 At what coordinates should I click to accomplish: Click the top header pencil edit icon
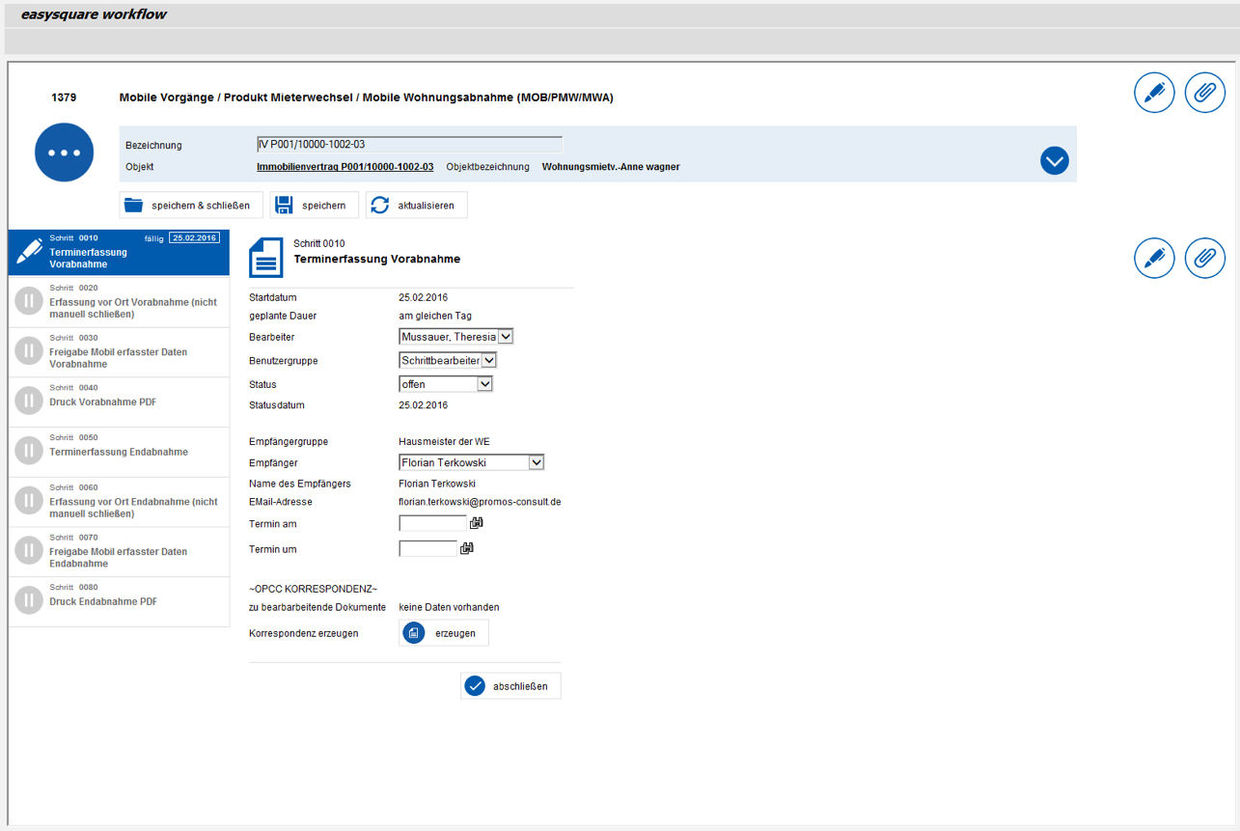click(x=1154, y=92)
